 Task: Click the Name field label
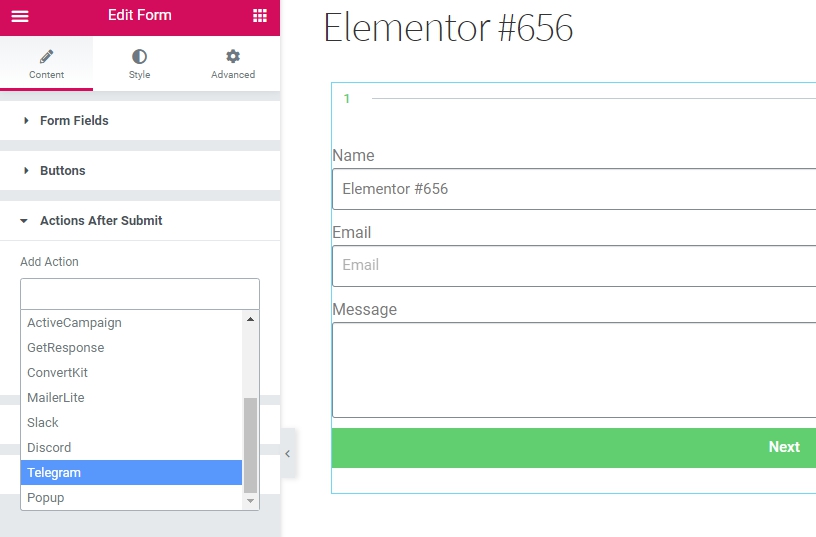(353, 155)
